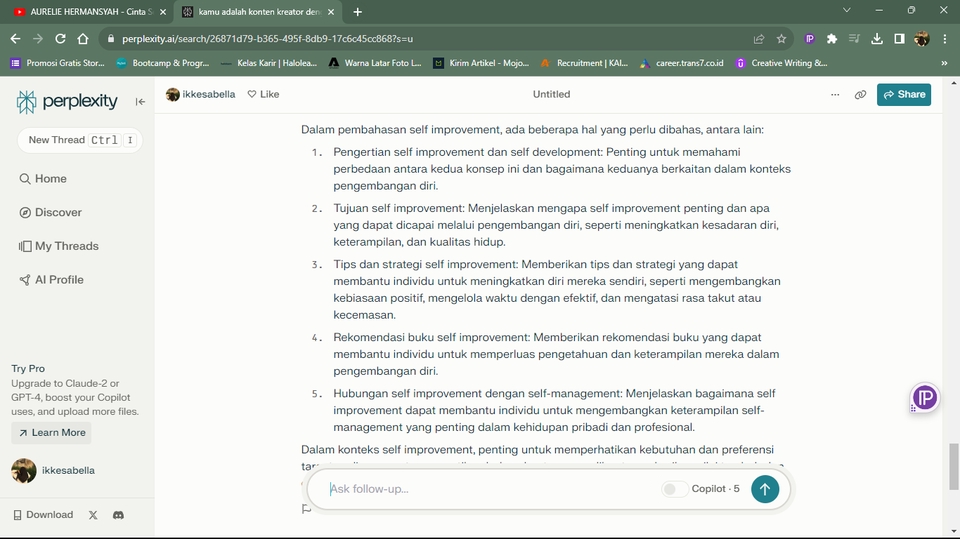Open My Threads in the sidebar
The width and height of the screenshot is (960, 539).
pyautogui.click(x=59, y=246)
